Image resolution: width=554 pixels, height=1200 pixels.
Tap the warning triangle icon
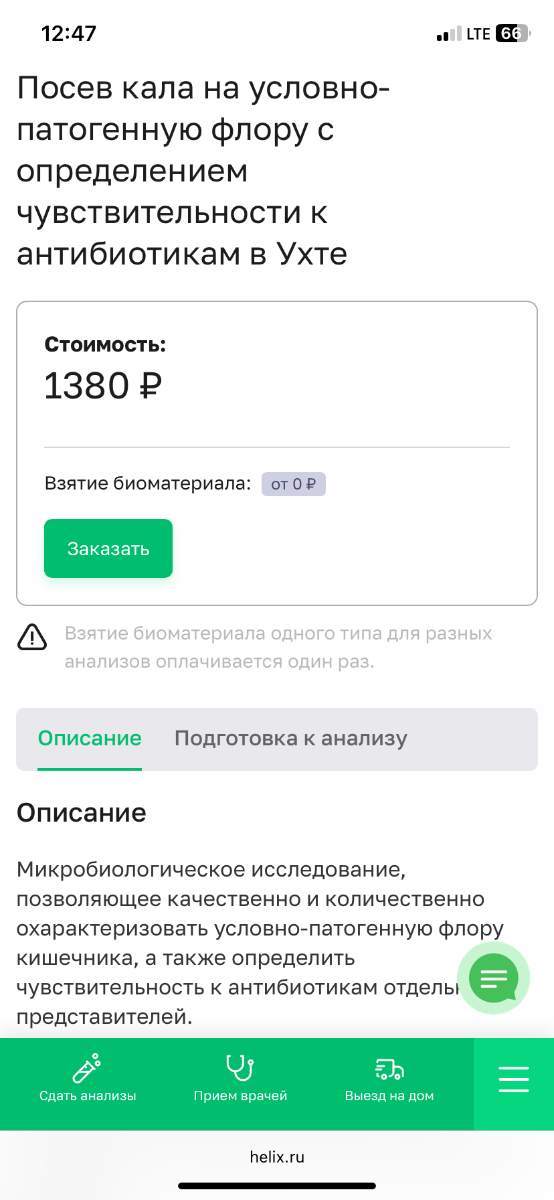point(33,636)
